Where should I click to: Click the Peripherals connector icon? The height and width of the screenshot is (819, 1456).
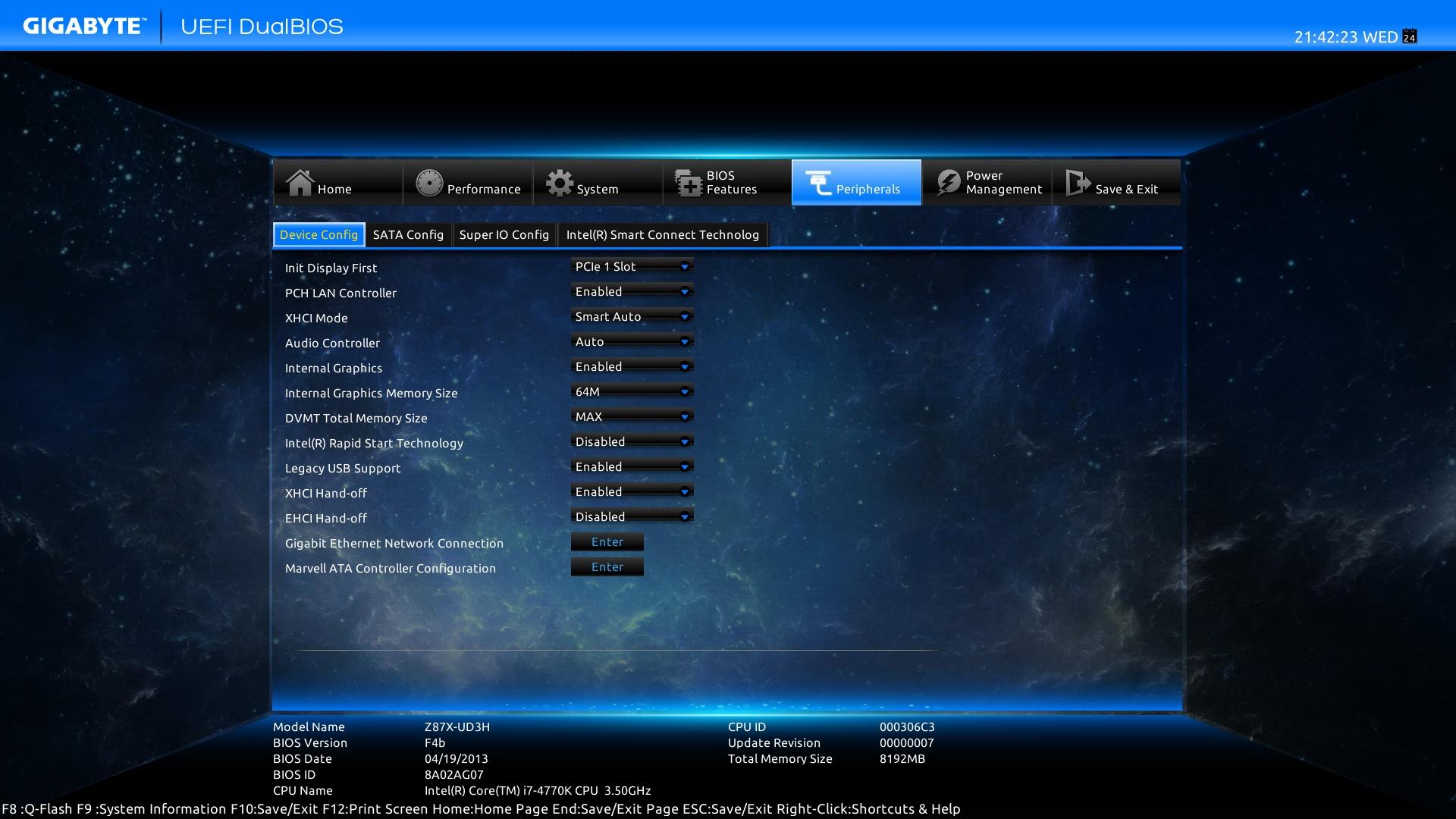point(818,183)
